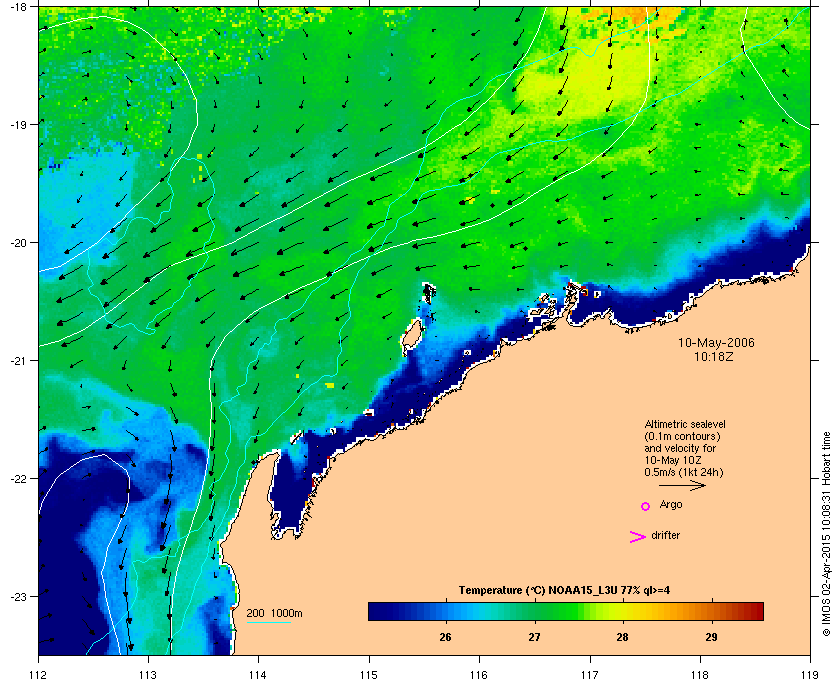840x680 pixels.
Task: Click the color bar label '26'
Action: point(445,637)
